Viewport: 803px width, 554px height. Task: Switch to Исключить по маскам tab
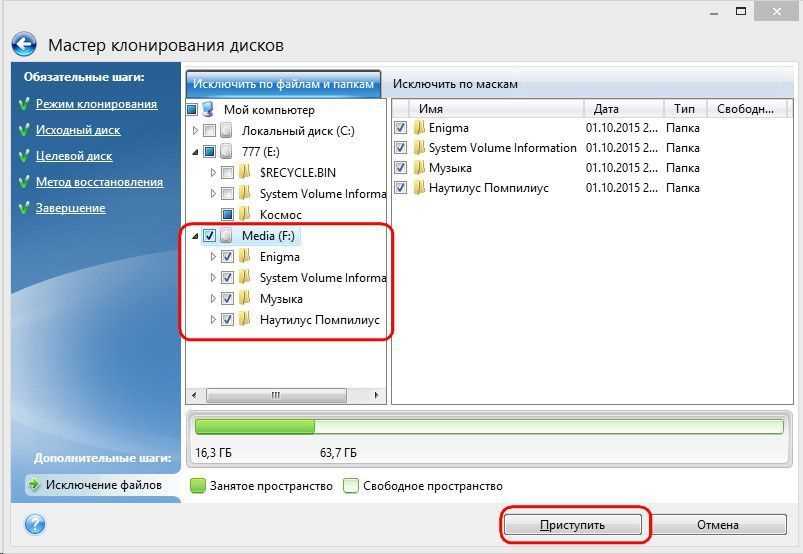[x=455, y=84]
